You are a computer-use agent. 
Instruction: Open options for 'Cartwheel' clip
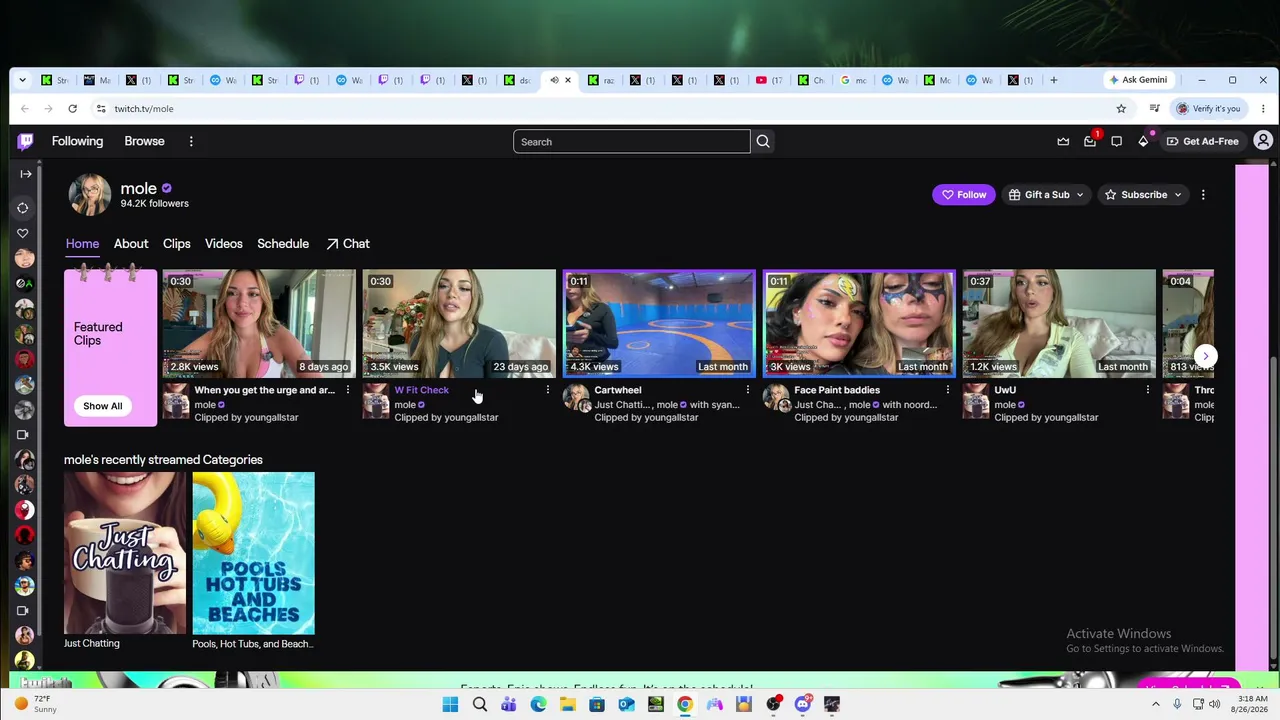[747, 390]
